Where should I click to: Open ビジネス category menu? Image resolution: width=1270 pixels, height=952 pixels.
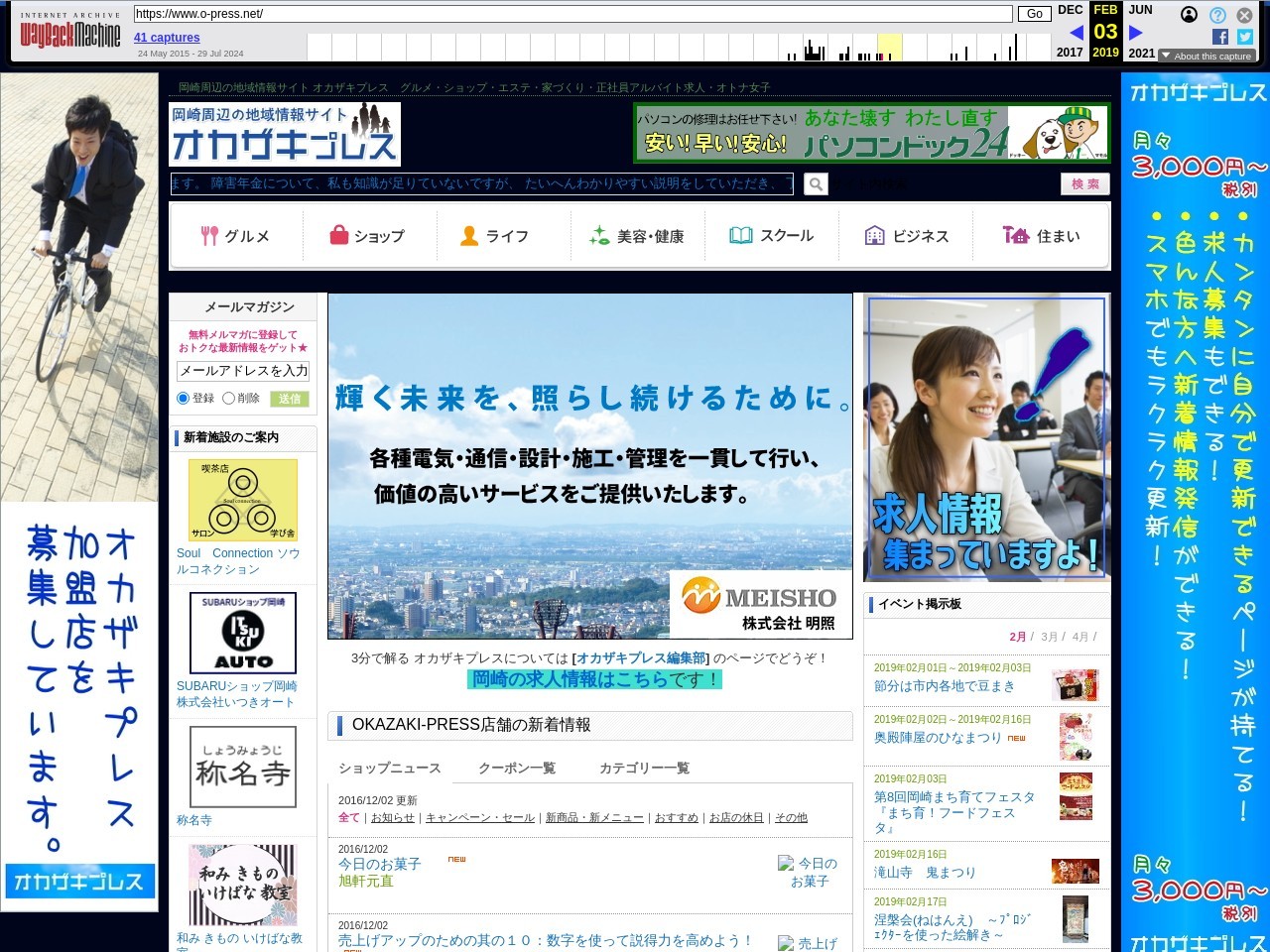[x=907, y=236]
